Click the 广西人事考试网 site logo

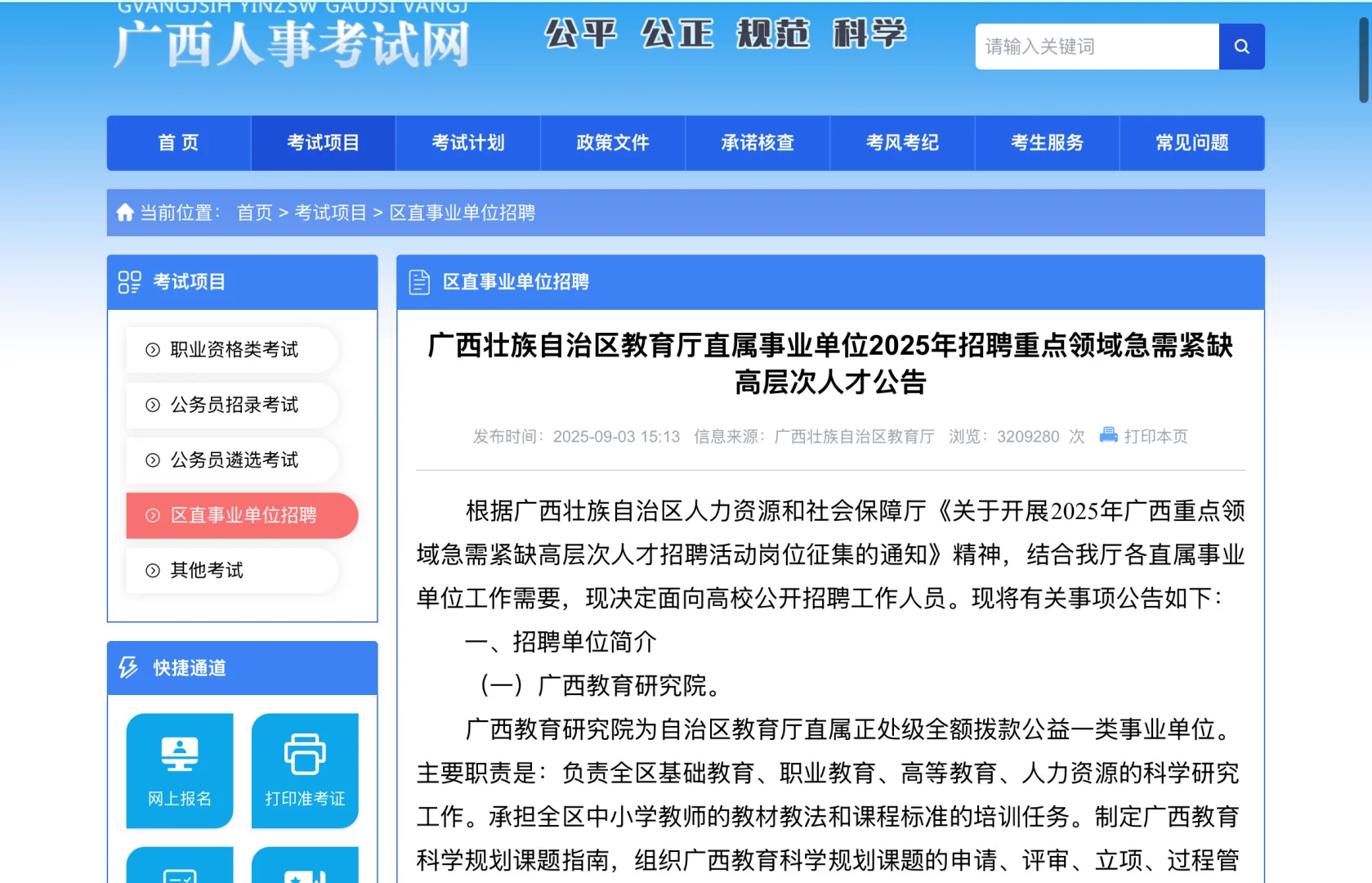[x=292, y=43]
